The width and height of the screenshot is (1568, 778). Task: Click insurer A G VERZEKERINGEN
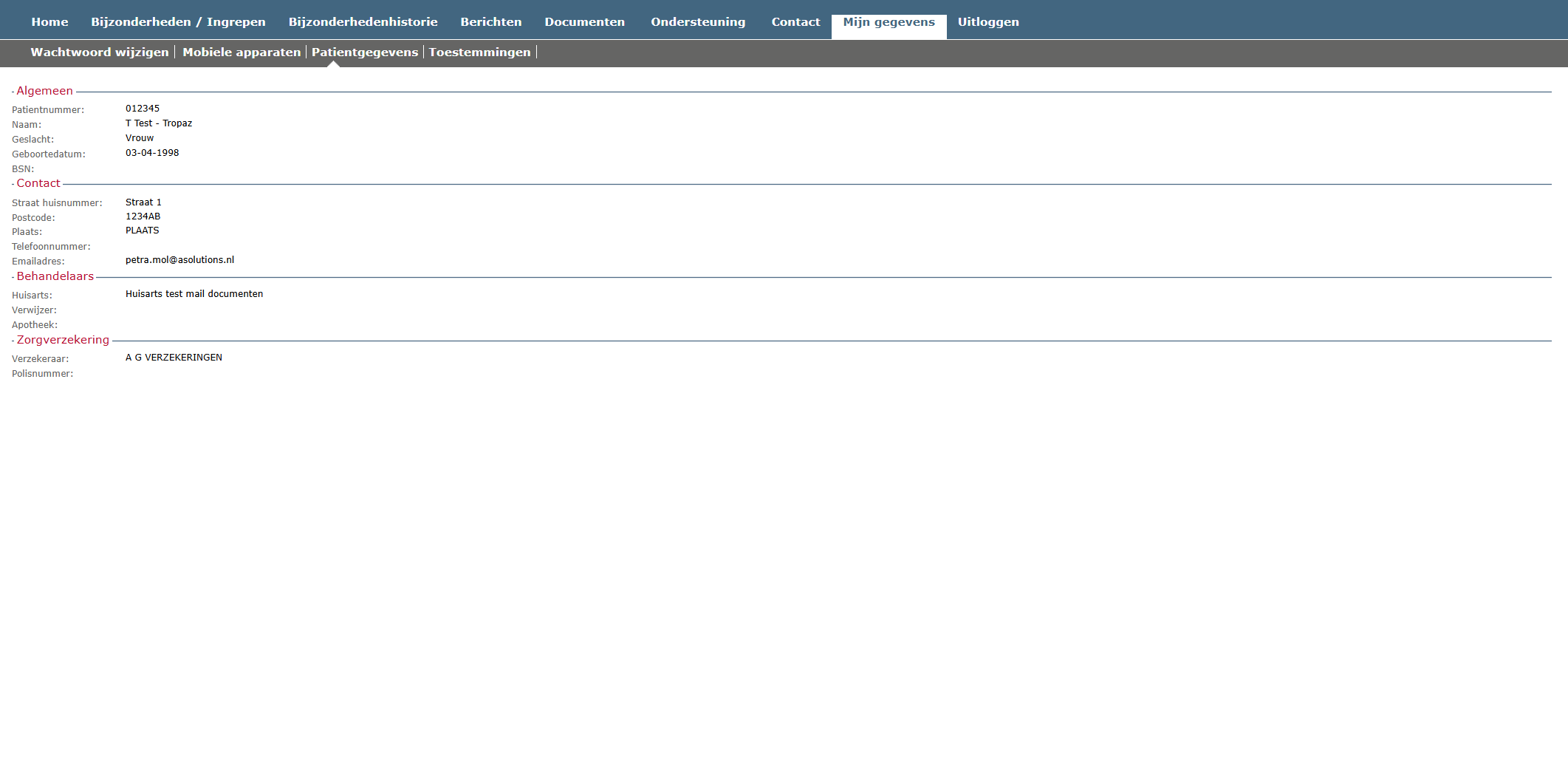click(x=174, y=358)
